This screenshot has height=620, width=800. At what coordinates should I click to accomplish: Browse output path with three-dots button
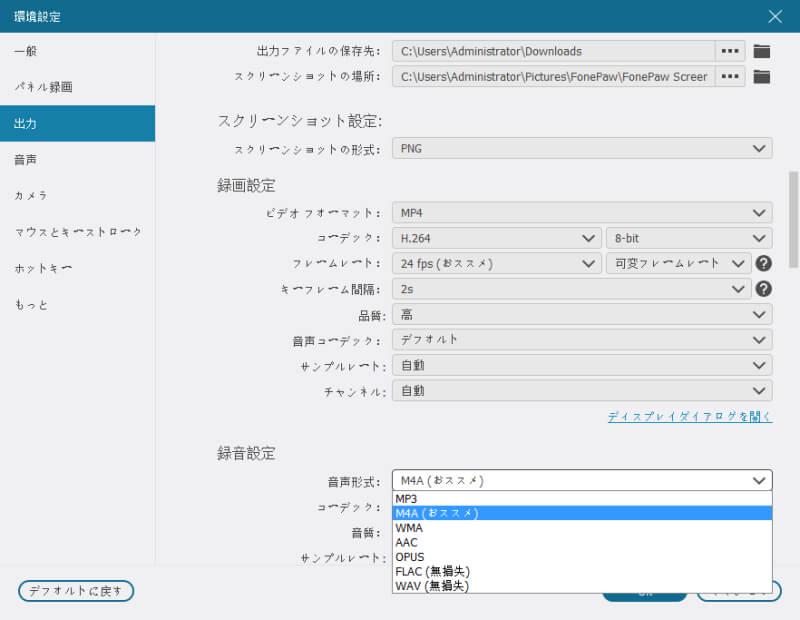pos(730,51)
